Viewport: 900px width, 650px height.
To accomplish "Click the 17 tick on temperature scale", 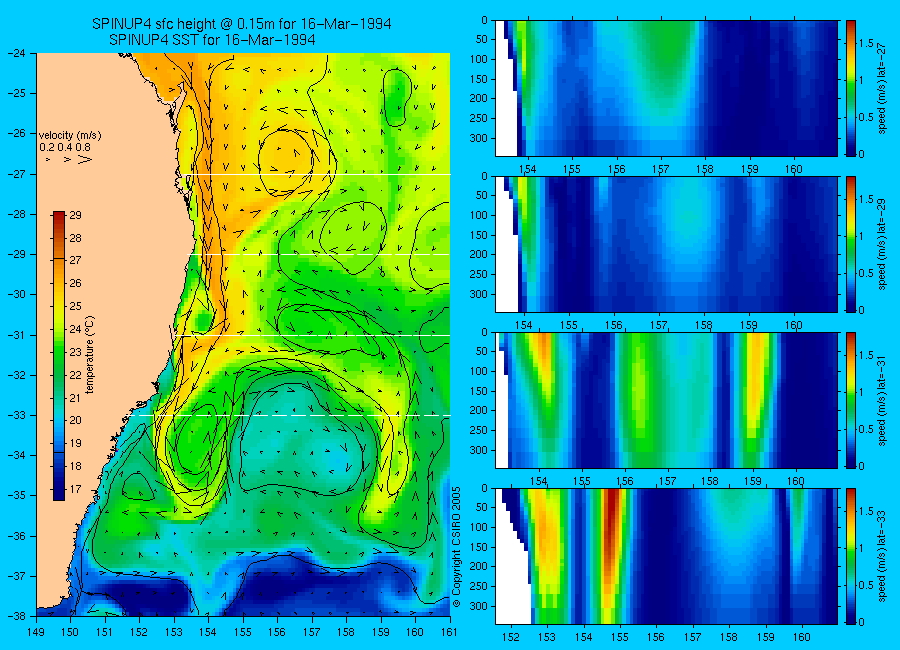I will (x=75, y=489).
